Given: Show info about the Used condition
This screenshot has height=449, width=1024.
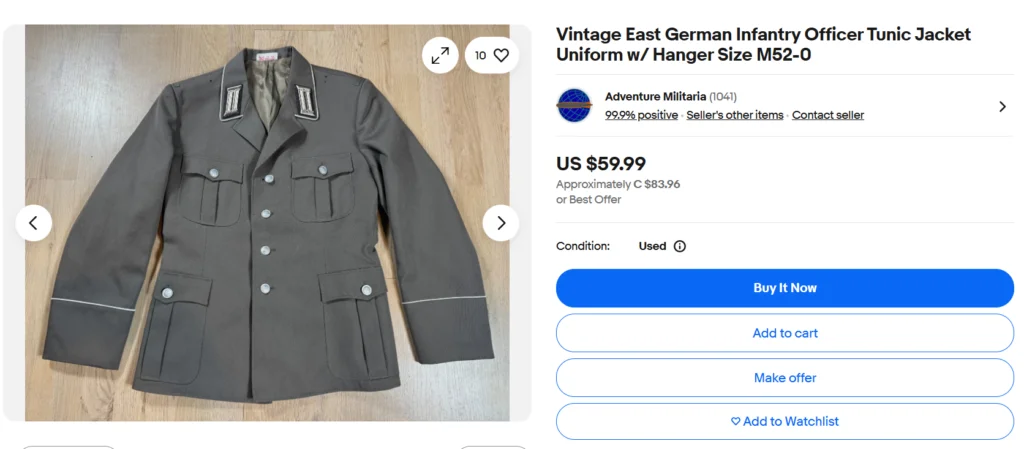Looking at the screenshot, I should point(680,246).
